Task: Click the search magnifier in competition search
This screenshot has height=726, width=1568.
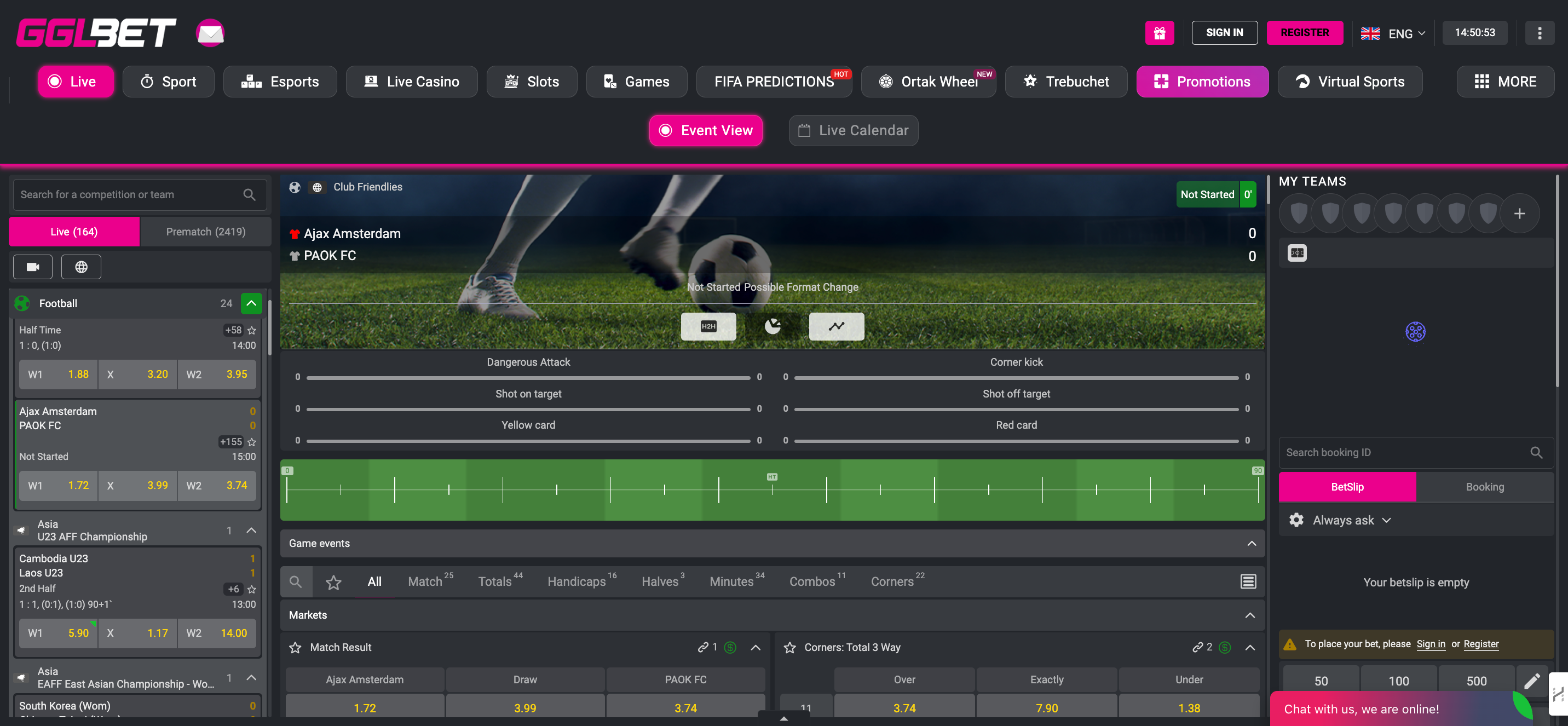Action: tap(249, 195)
